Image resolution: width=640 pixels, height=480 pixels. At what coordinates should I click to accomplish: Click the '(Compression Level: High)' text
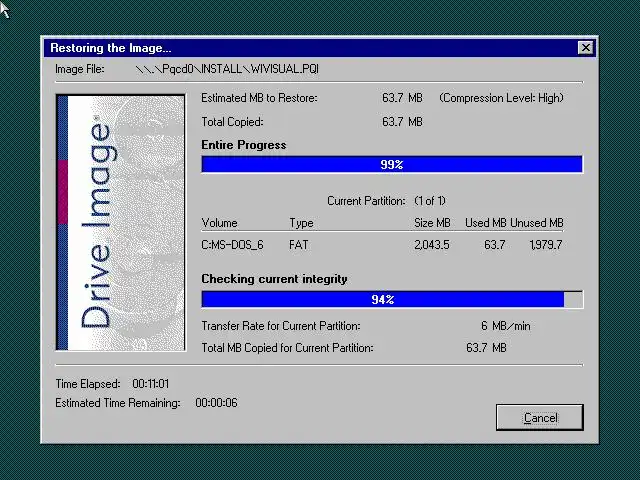tap(501, 98)
